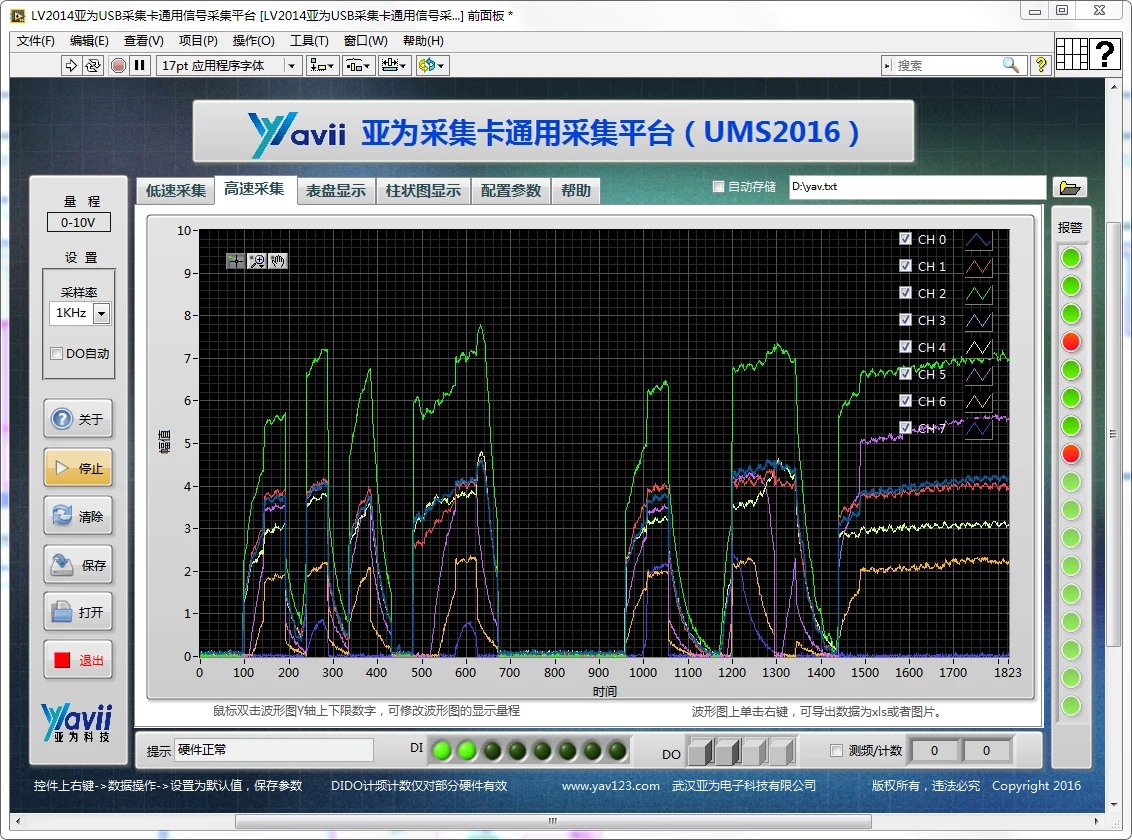The image size is (1132, 840).
Task: Open the font selector 17pt dropdown
Action: point(228,66)
